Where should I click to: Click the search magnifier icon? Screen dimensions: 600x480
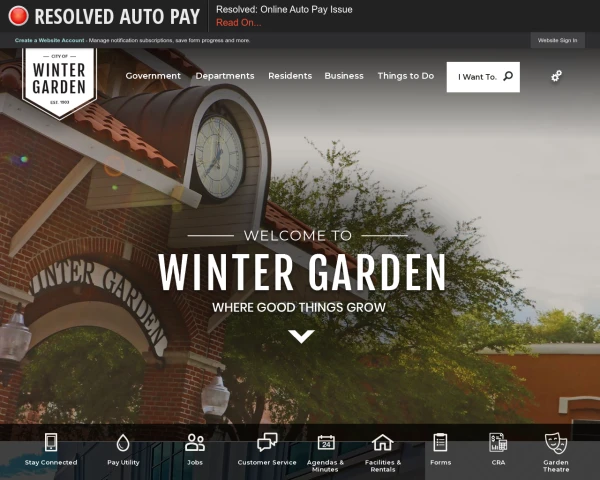(x=508, y=76)
